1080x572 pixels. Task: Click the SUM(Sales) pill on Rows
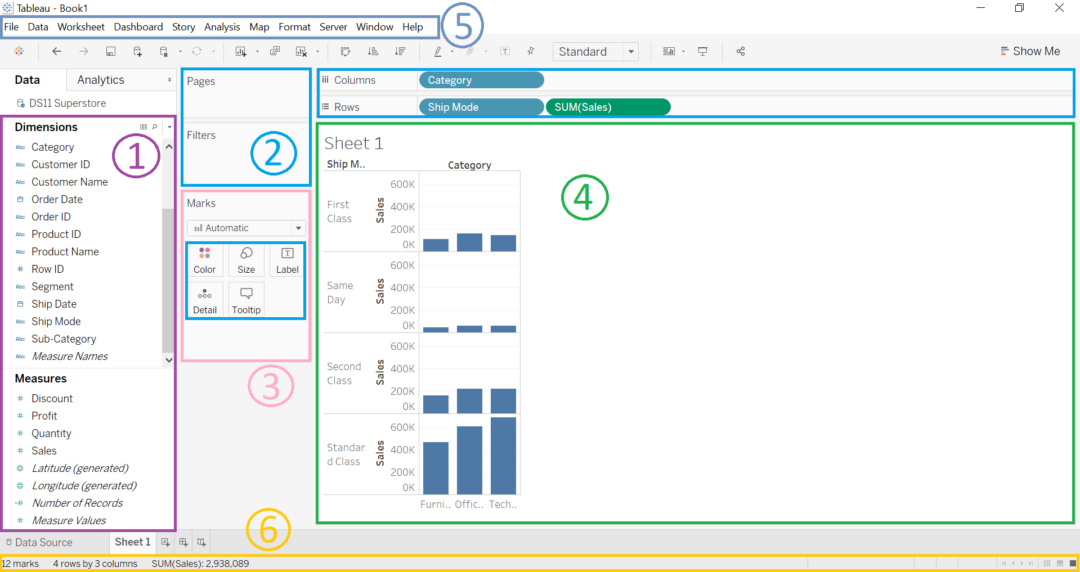[x=608, y=107]
